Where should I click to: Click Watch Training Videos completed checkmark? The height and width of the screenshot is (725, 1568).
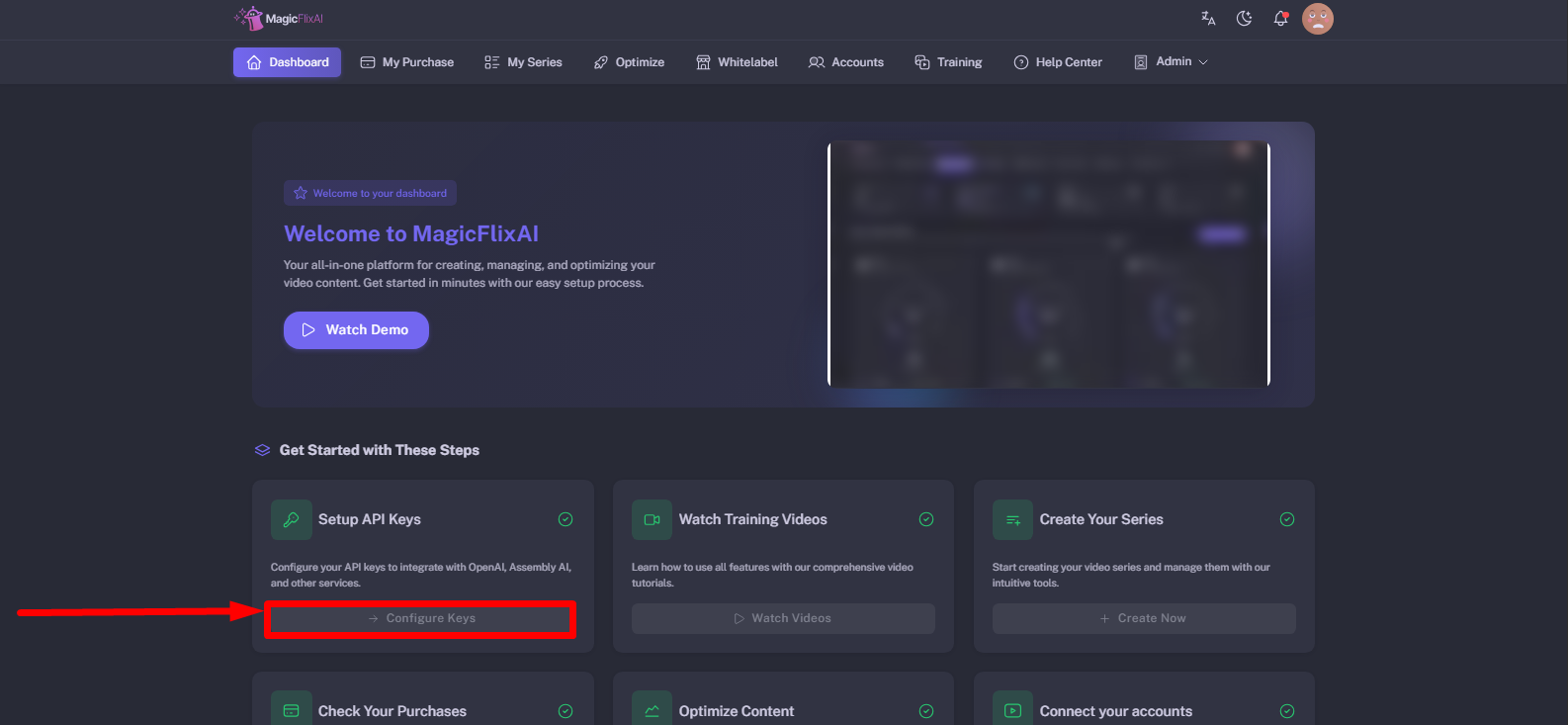click(x=926, y=519)
